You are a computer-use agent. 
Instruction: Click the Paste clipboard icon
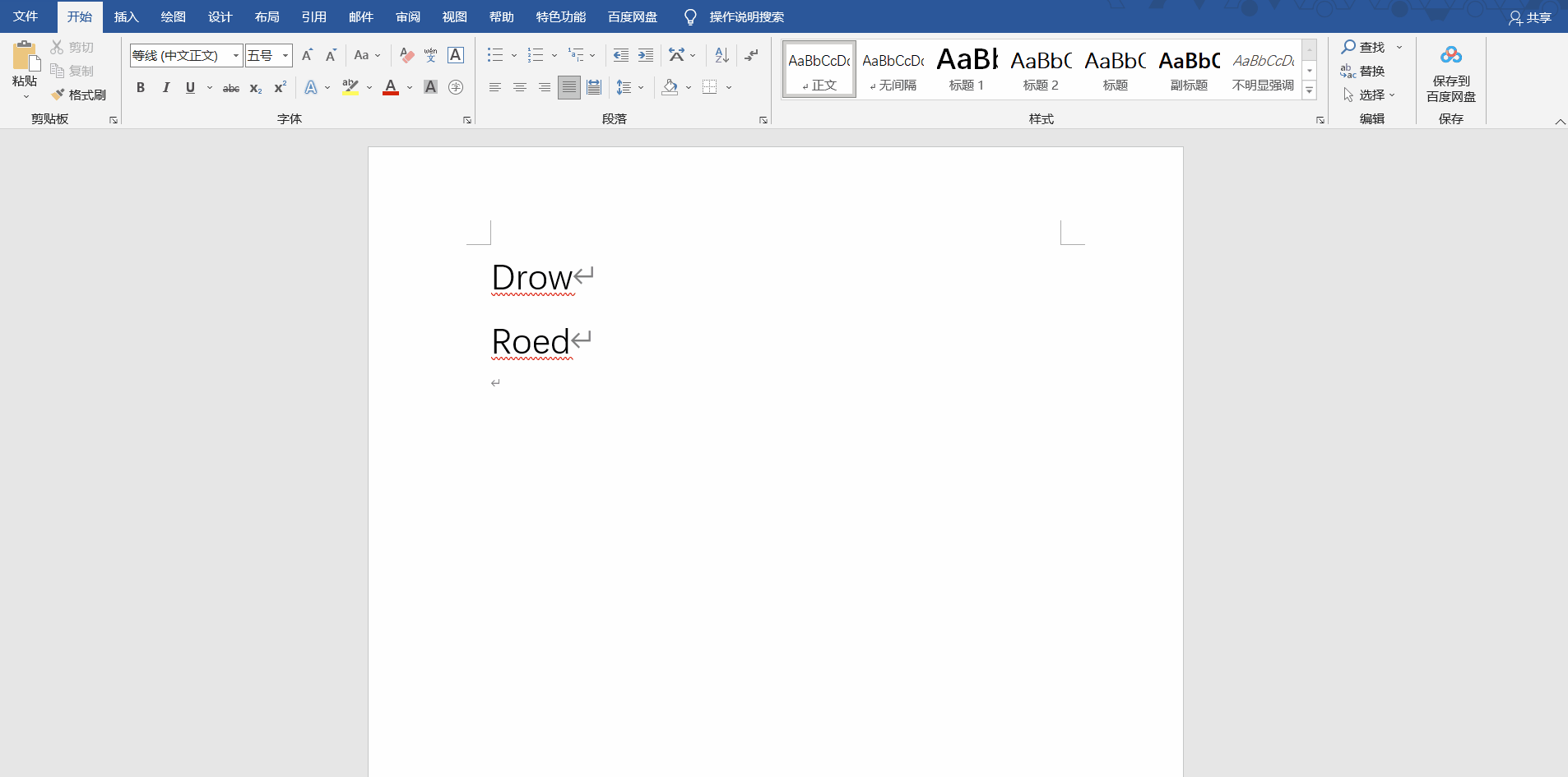(x=25, y=58)
